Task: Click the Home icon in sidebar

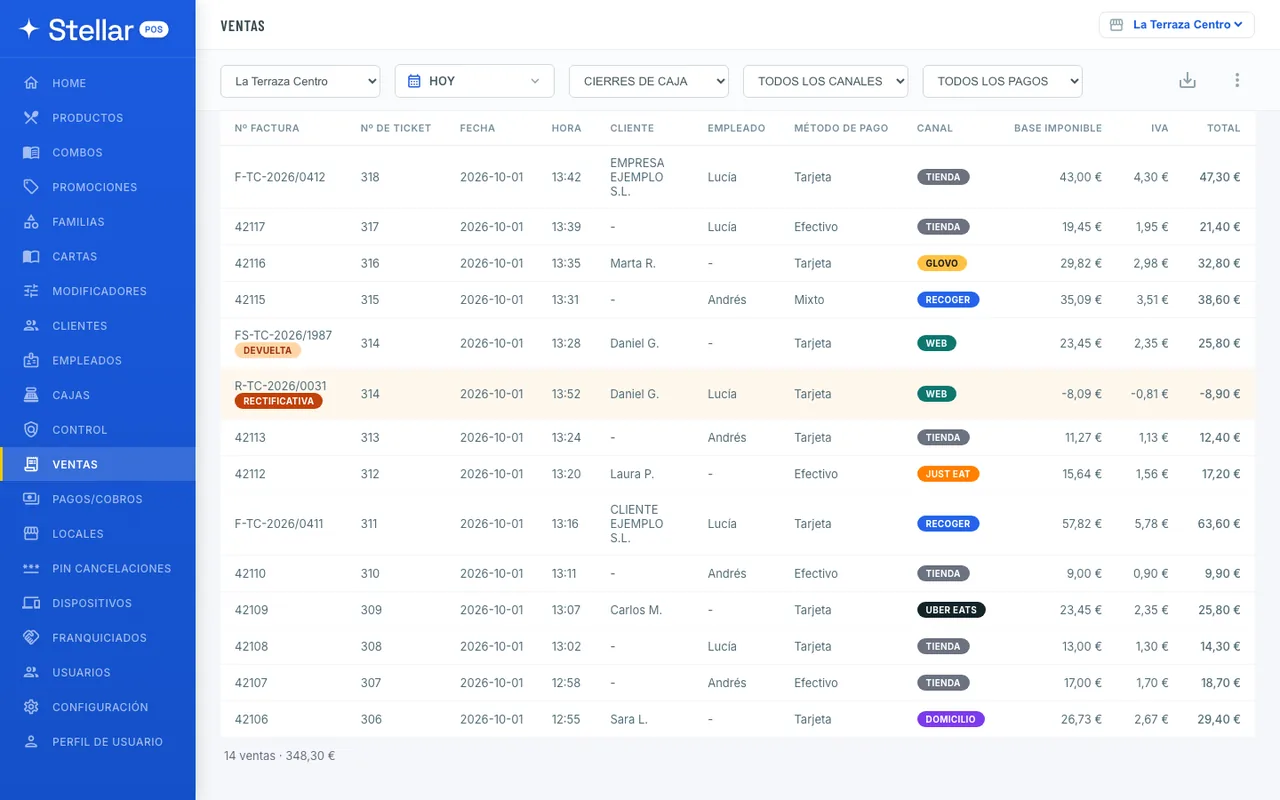Action: 31,83
